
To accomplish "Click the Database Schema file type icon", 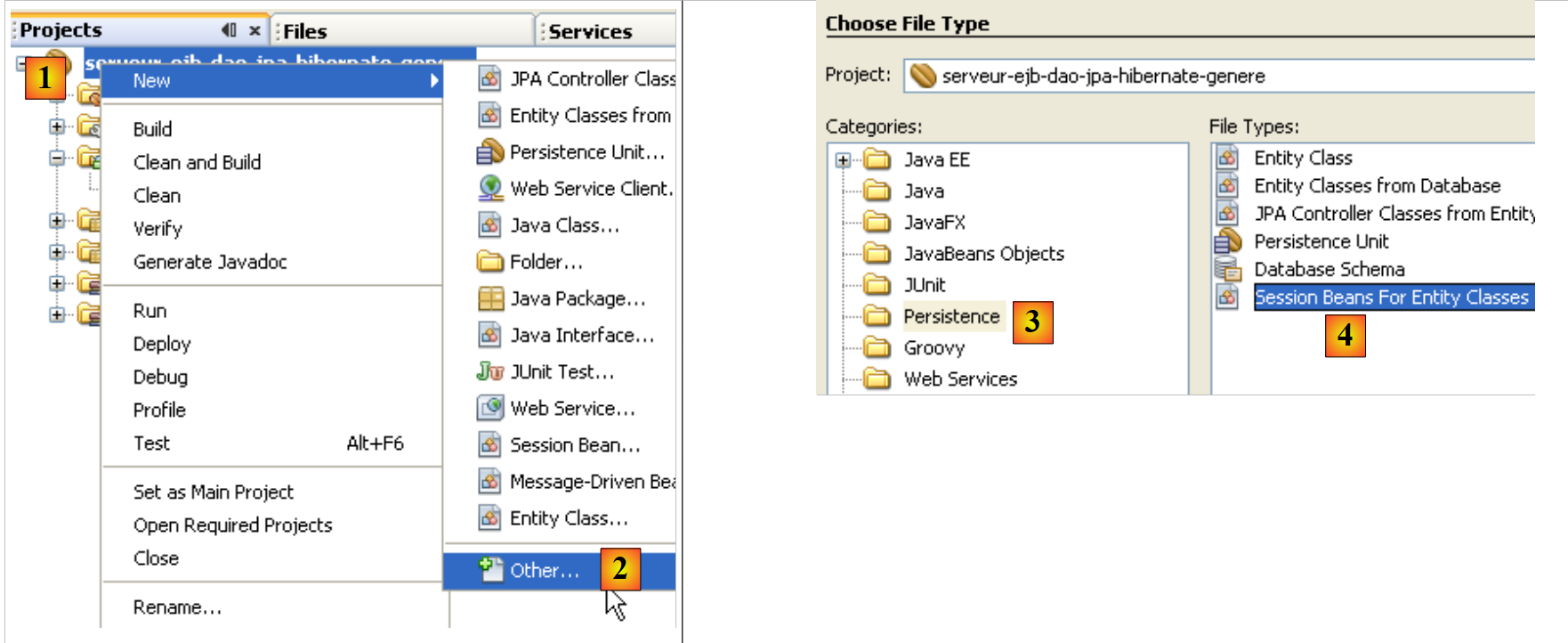I will tap(1228, 269).
